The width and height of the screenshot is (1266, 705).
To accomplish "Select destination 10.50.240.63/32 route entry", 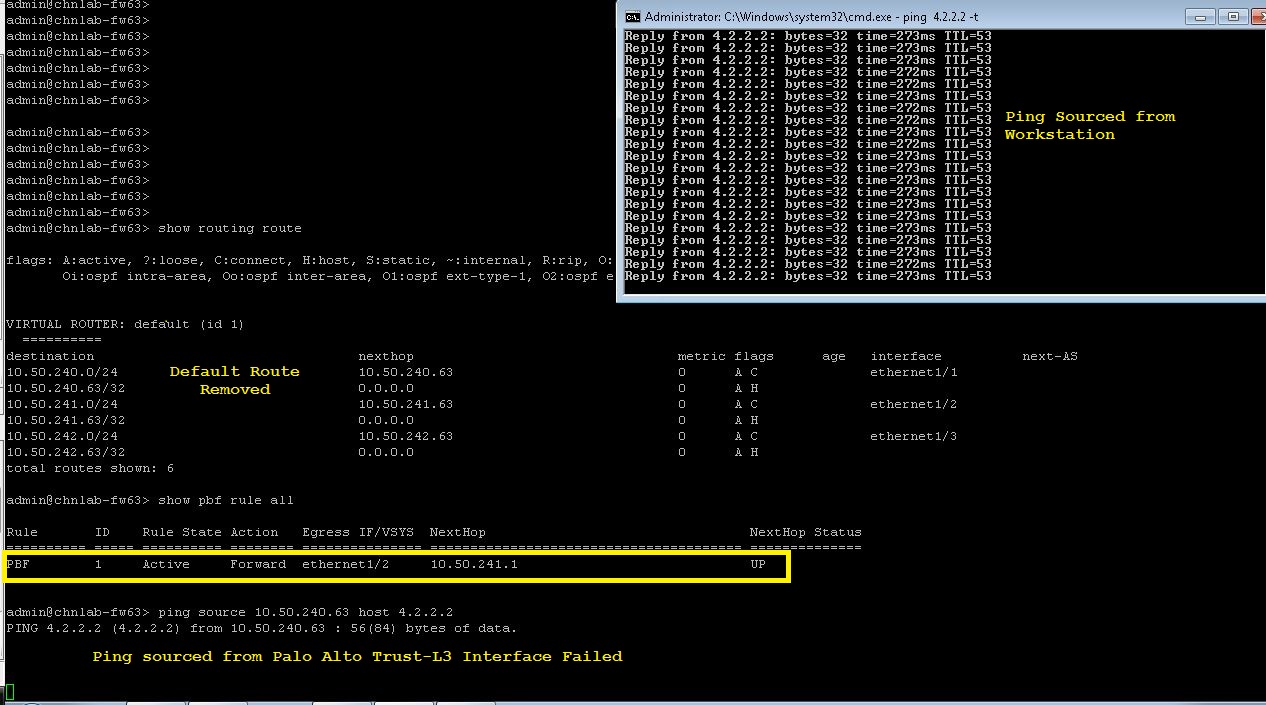I will click(66, 388).
